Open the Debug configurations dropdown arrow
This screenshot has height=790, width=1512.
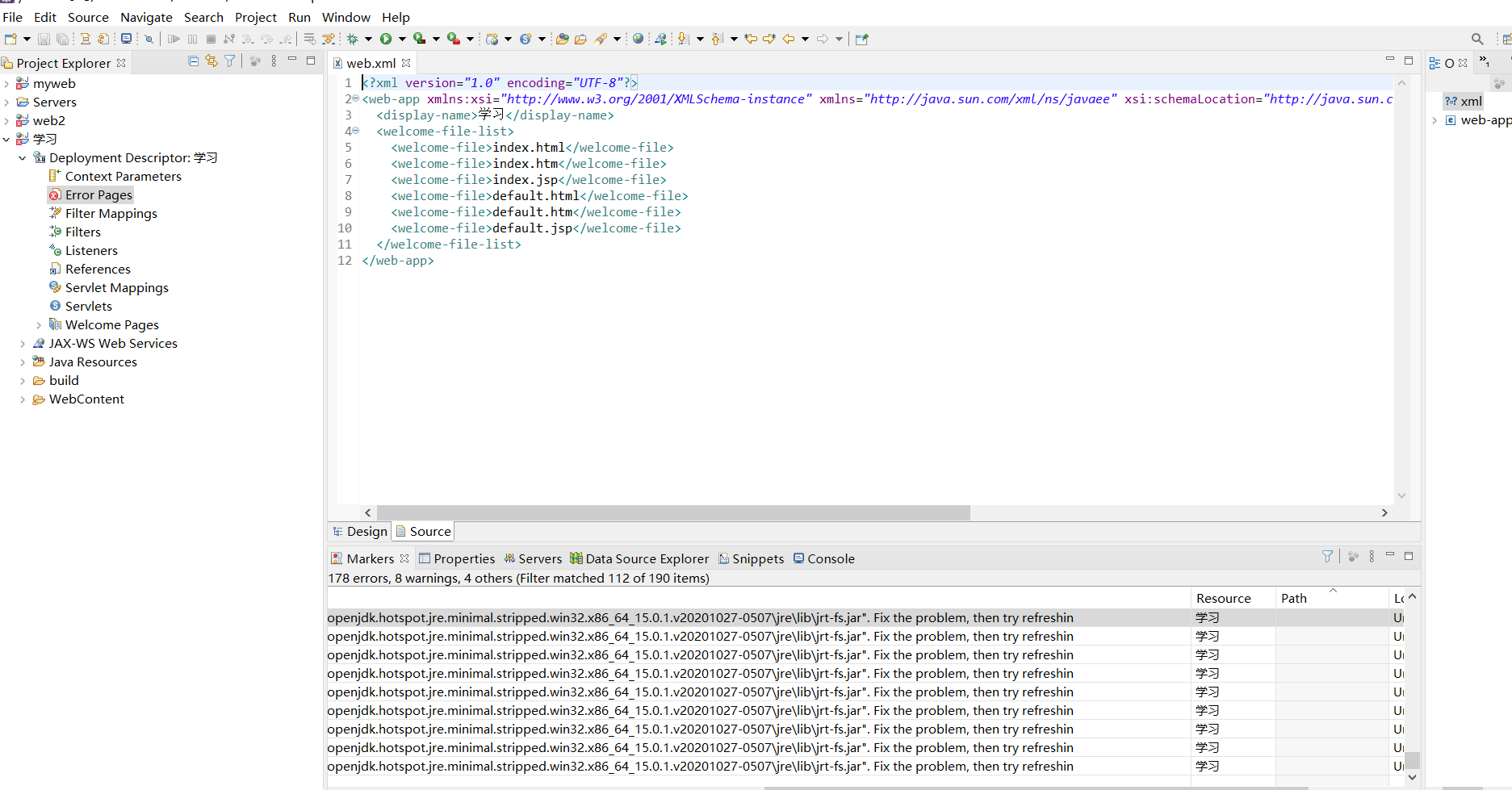368,39
